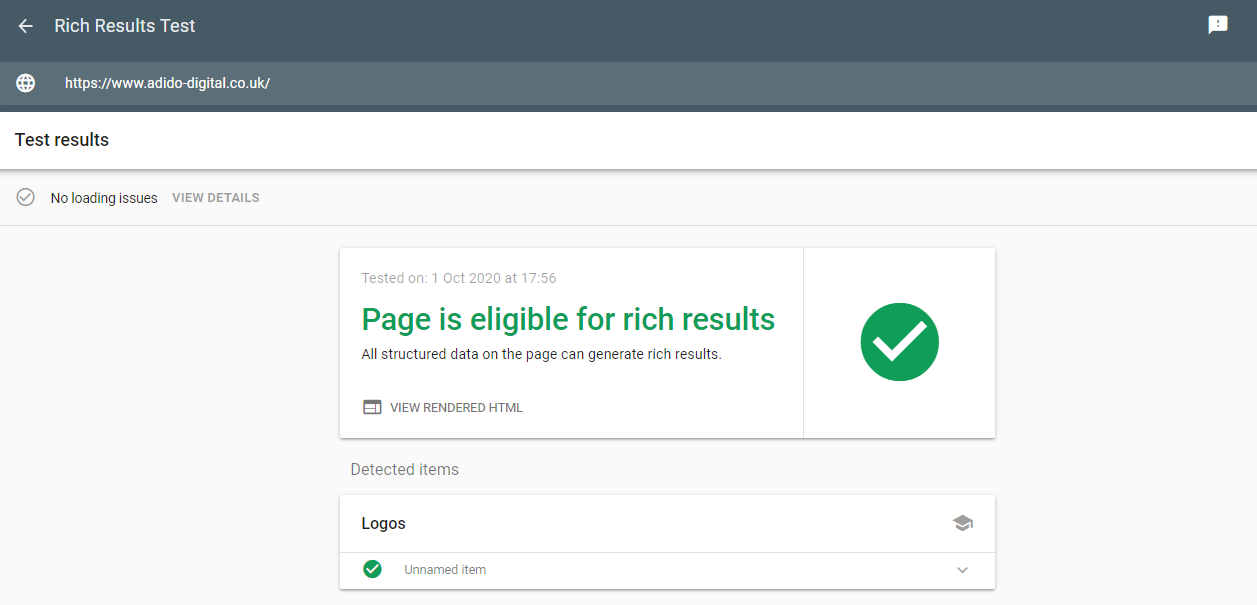Open the send feedback icon
Image resolution: width=1257 pixels, height=605 pixels.
[x=1217, y=26]
